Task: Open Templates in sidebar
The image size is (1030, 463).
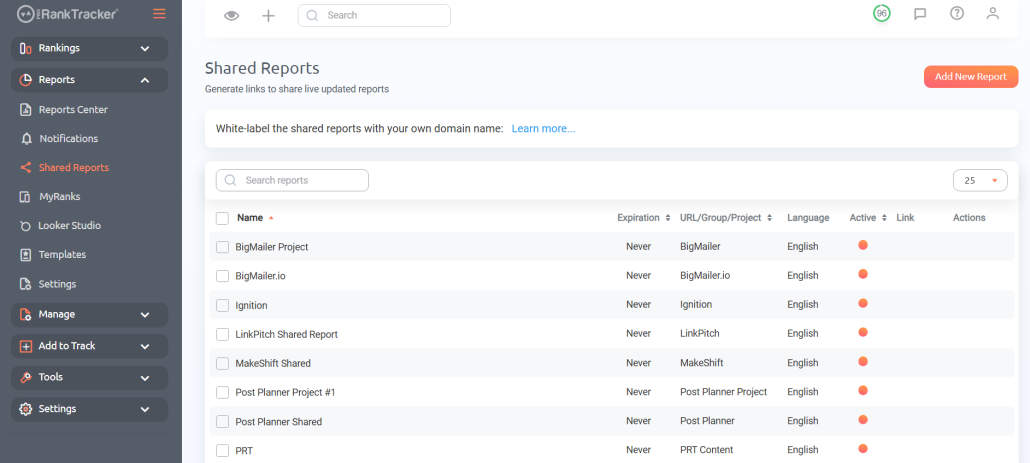Action: (62, 254)
